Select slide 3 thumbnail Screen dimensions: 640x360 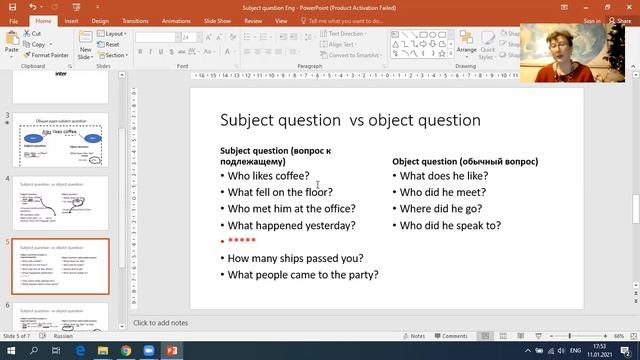[60, 140]
